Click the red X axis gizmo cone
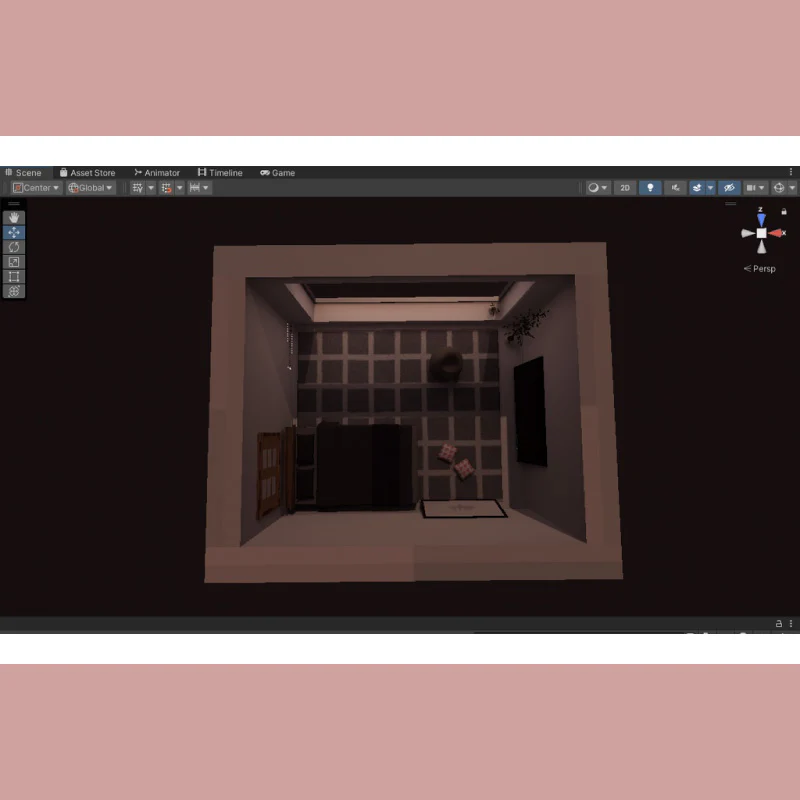800x800 pixels. pyautogui.click(x=776, y=233)
